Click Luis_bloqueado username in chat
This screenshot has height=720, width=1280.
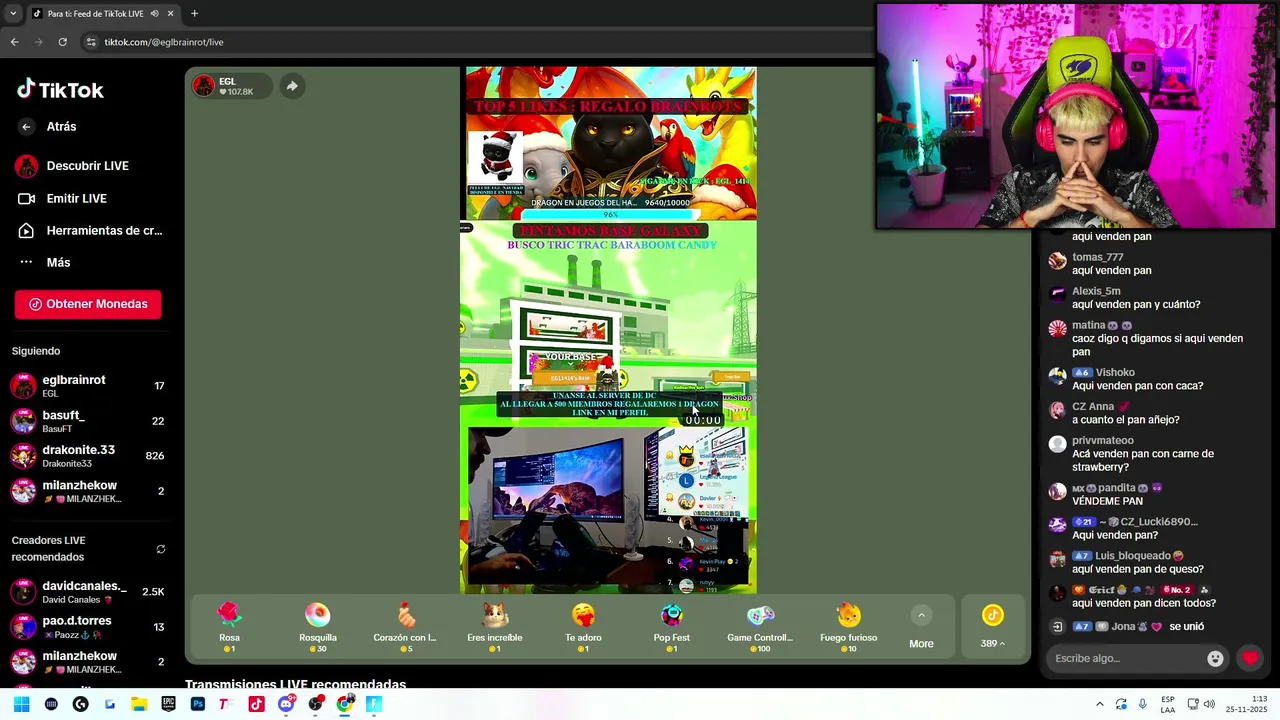click(x=1132, y=556)
